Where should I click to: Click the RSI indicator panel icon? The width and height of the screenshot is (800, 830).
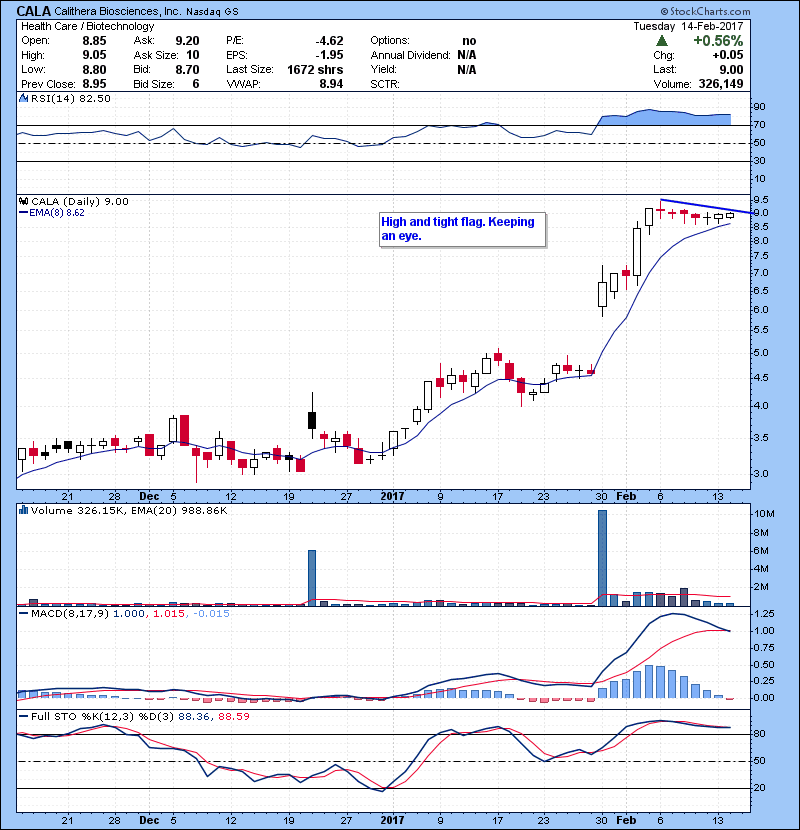click(x=24, y=98)
